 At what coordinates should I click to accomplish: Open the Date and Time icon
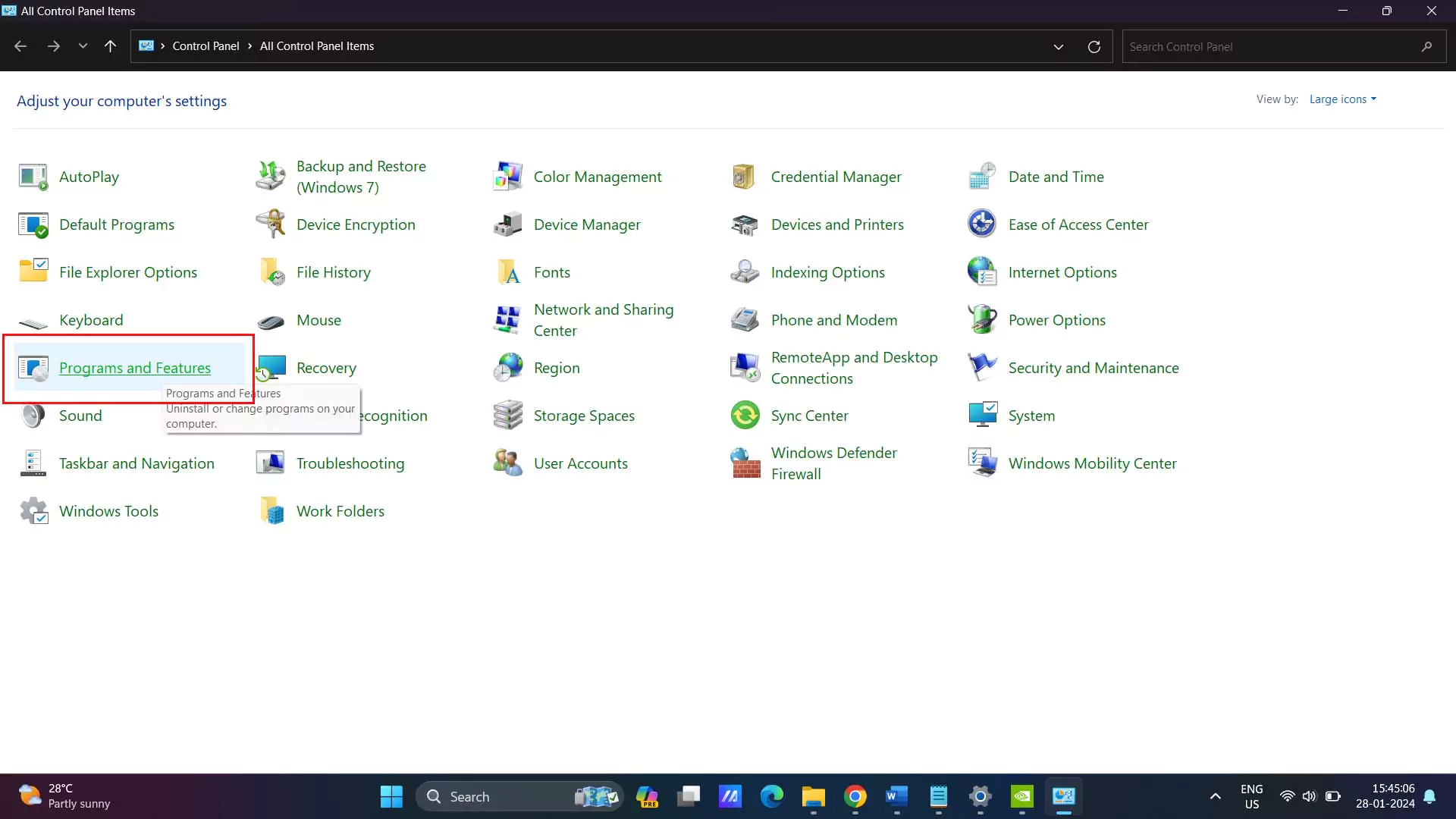(x=982, y=177)
